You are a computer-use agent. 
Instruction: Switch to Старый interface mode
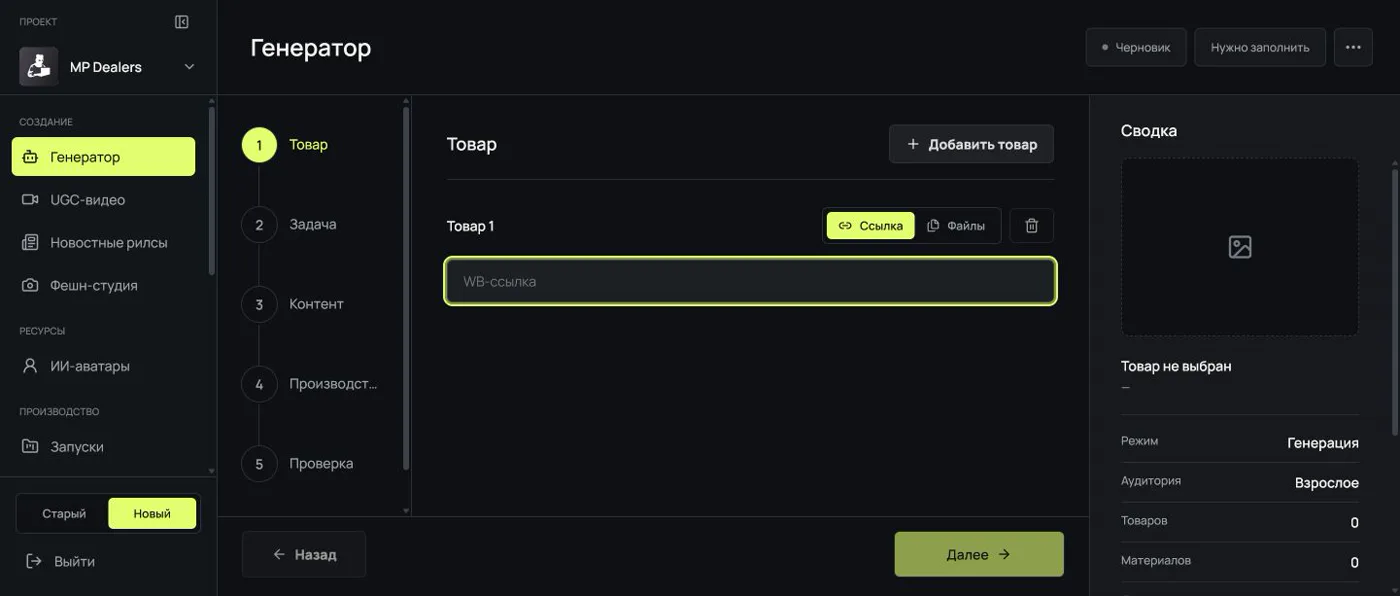(64, 514)
